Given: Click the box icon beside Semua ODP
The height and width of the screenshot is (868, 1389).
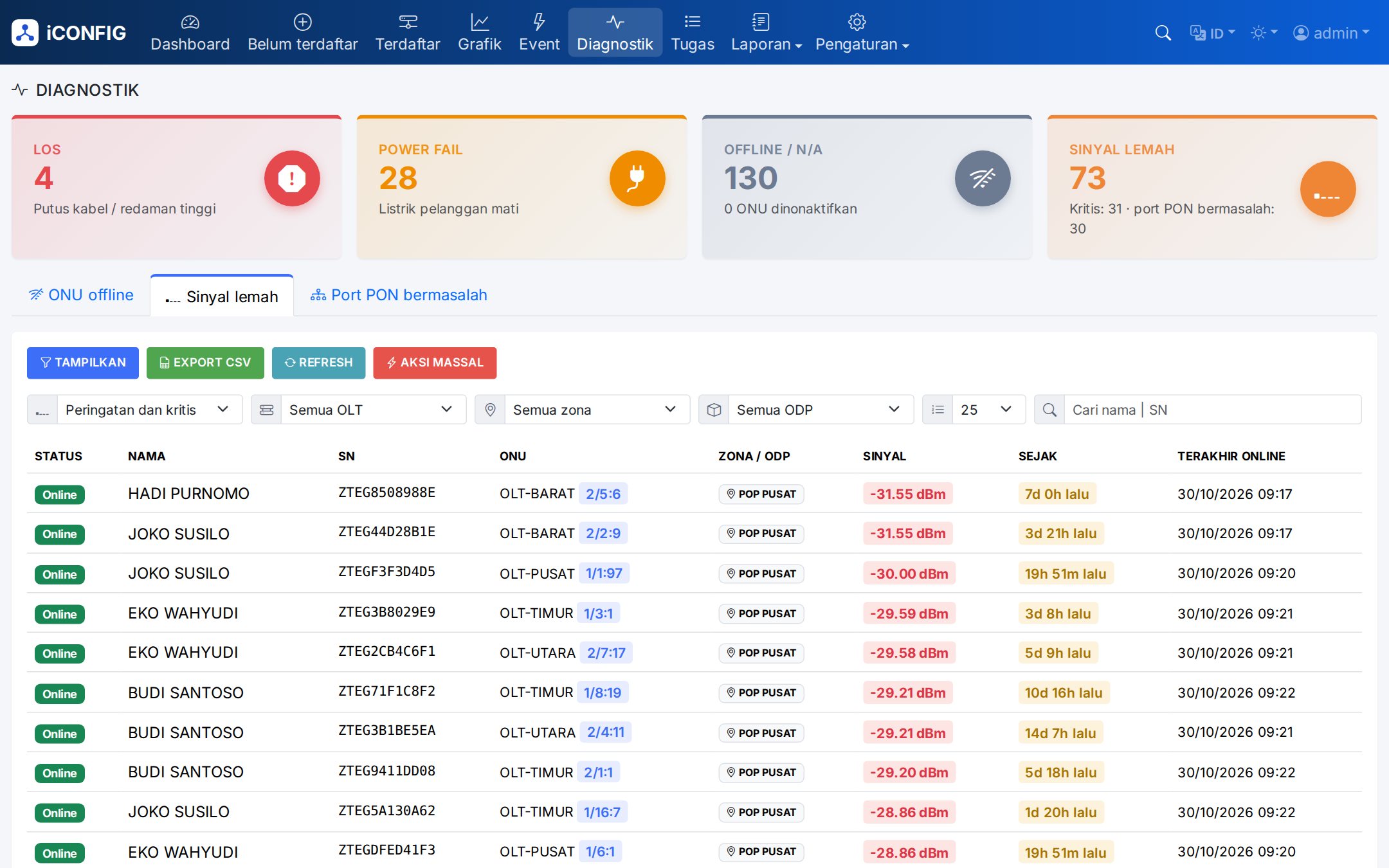Looking at the screenshot, I should tap(714, 410).
